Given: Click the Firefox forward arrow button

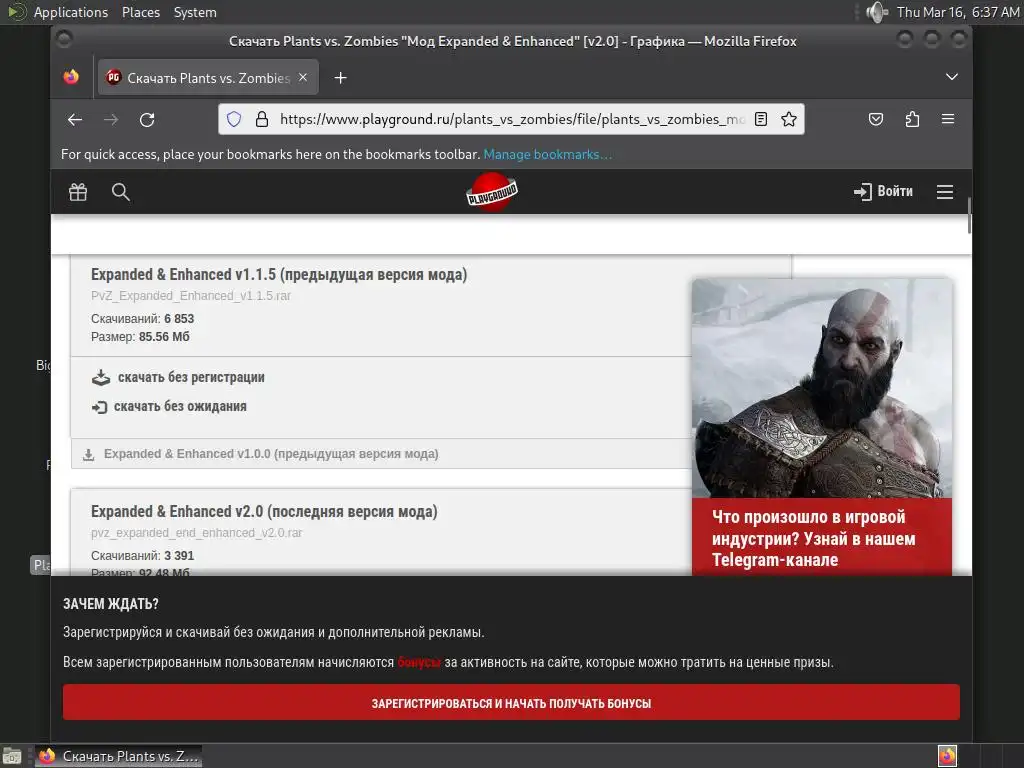Looking at the screenshot, I should (111, 120).
